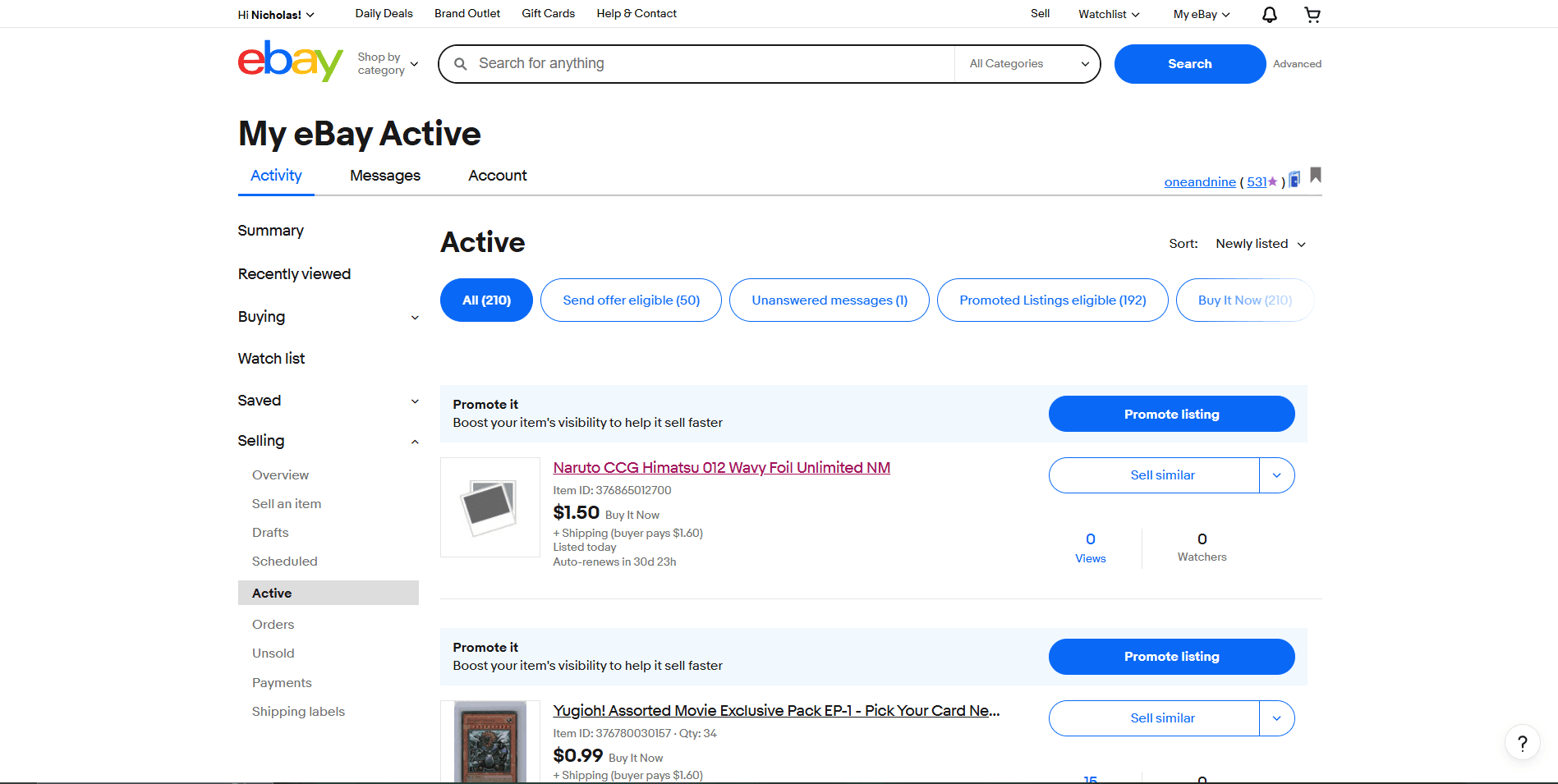Open the shopping cart

point(1312,14)
